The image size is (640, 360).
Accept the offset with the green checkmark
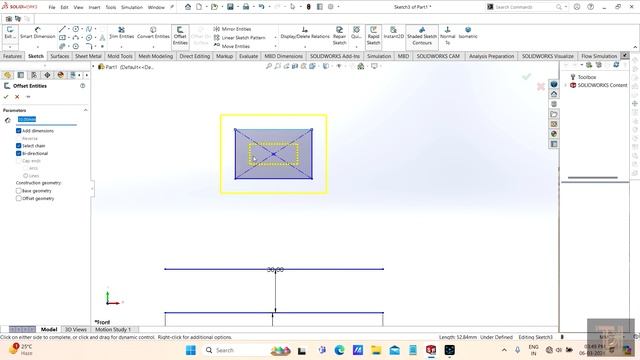point(6,97)
